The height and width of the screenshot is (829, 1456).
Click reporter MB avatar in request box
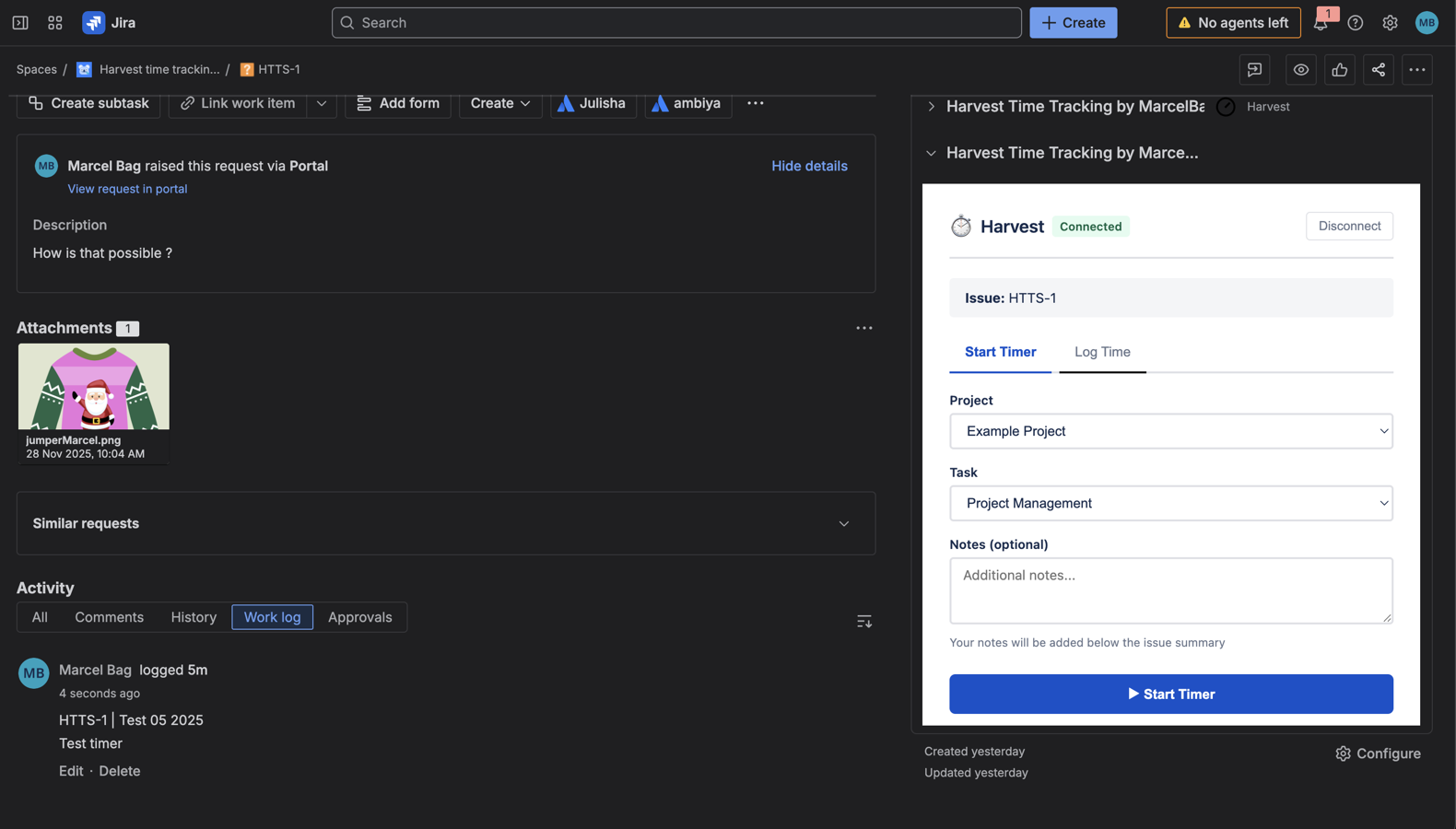point(46,166)
